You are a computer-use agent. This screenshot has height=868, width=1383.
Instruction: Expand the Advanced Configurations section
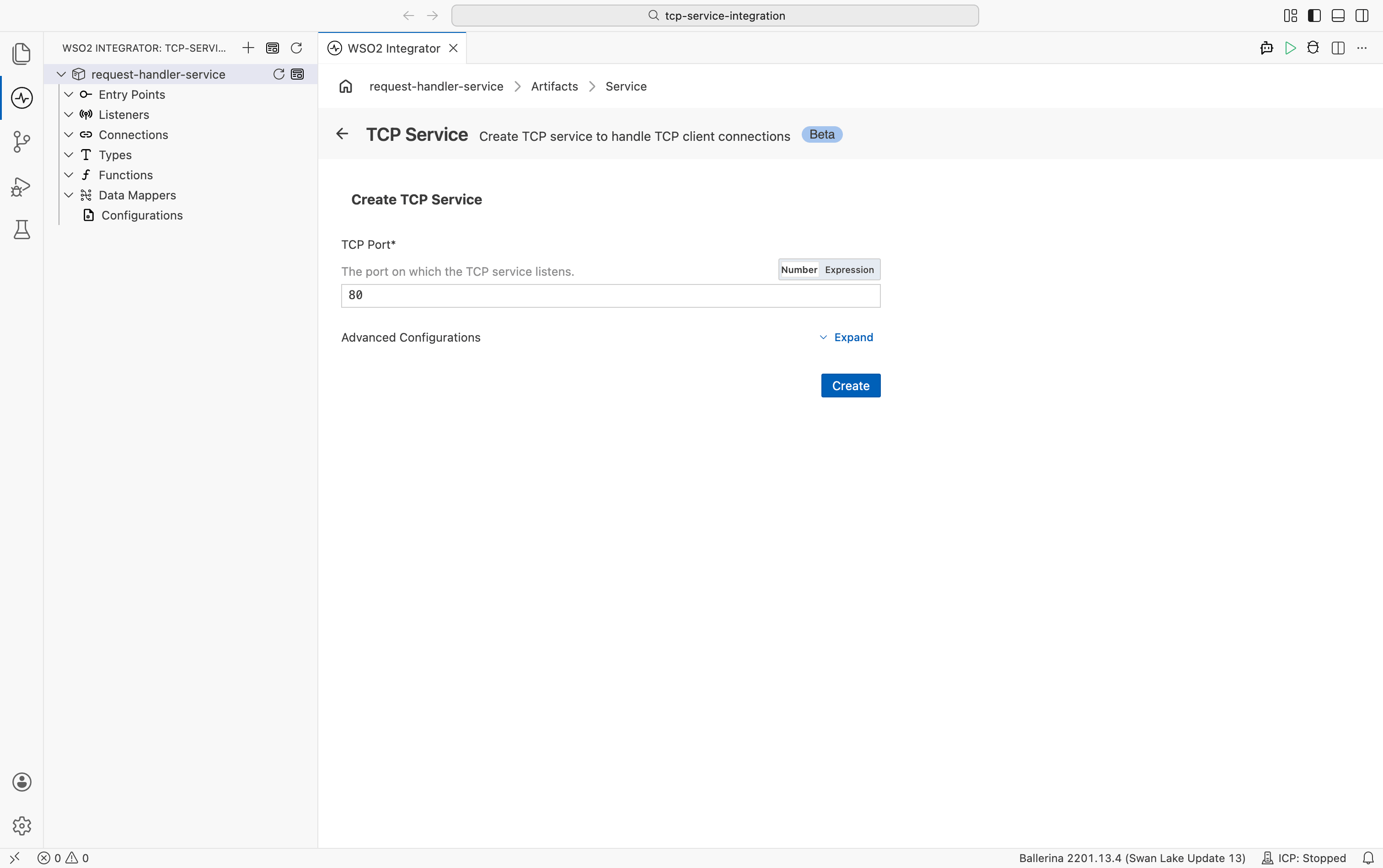[x=846, y=337]
